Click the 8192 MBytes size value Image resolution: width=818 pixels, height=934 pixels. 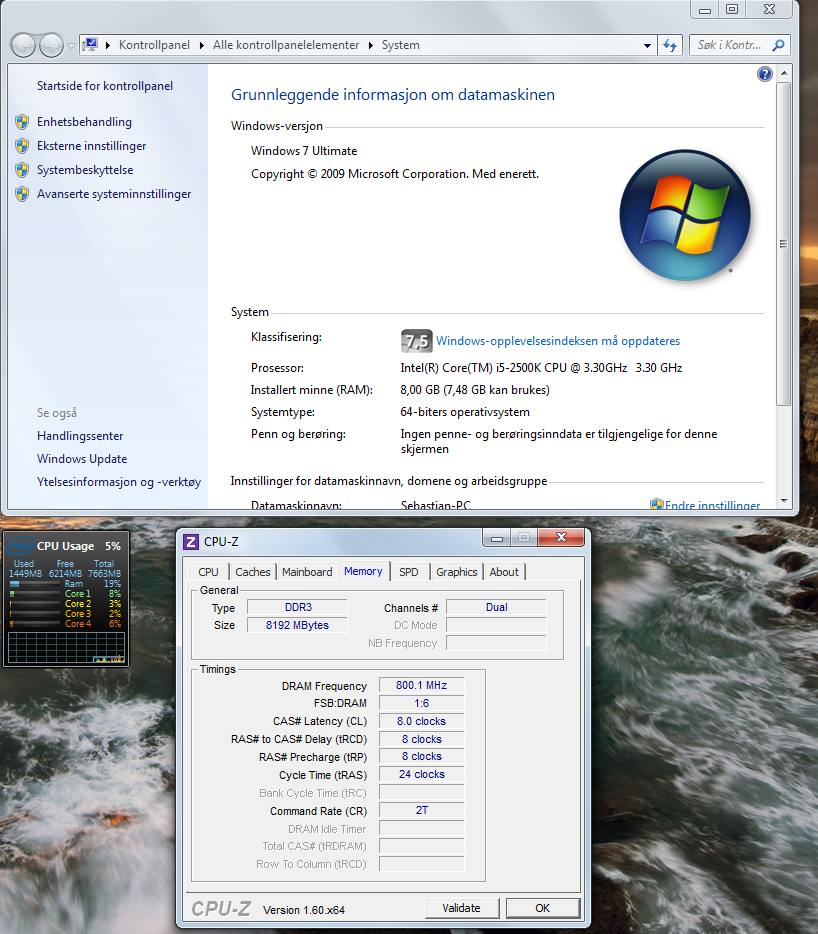coord(297,625)
